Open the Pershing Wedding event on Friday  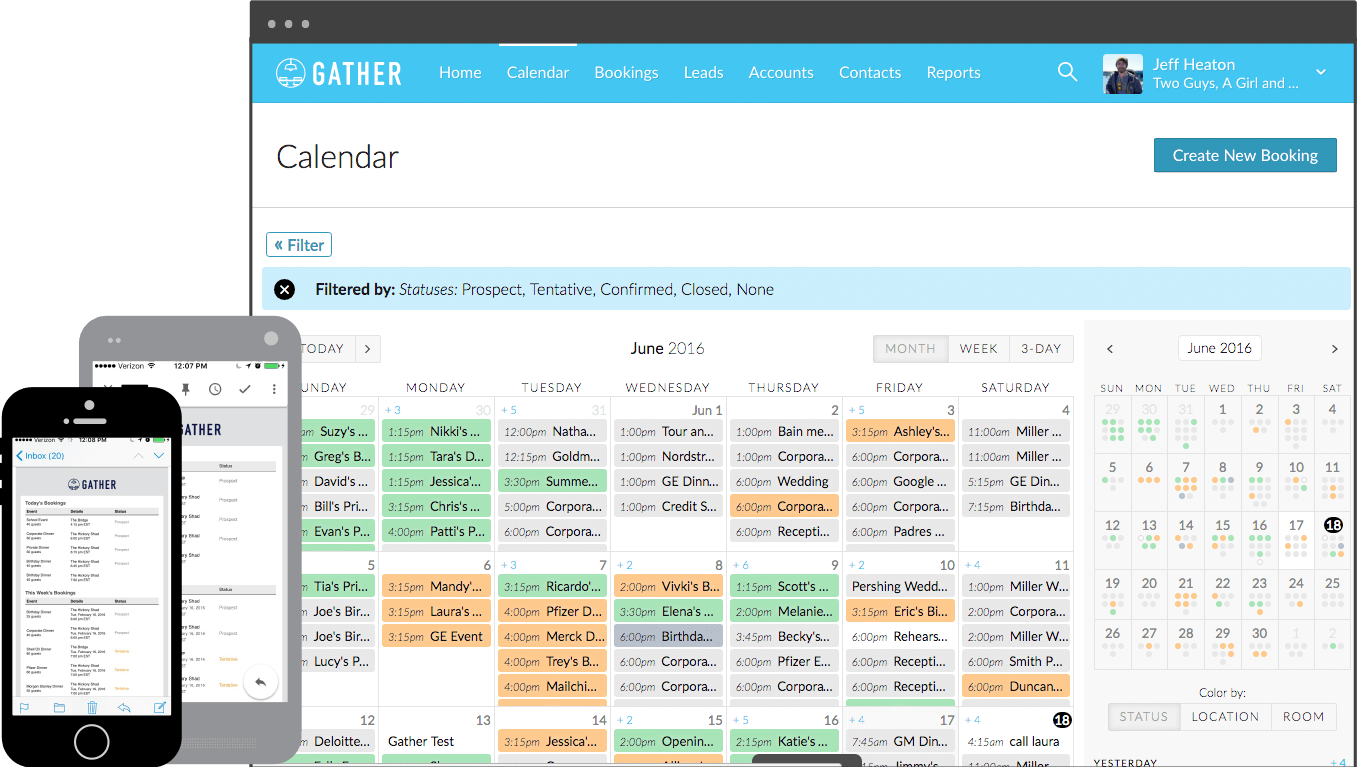(899, 586)
